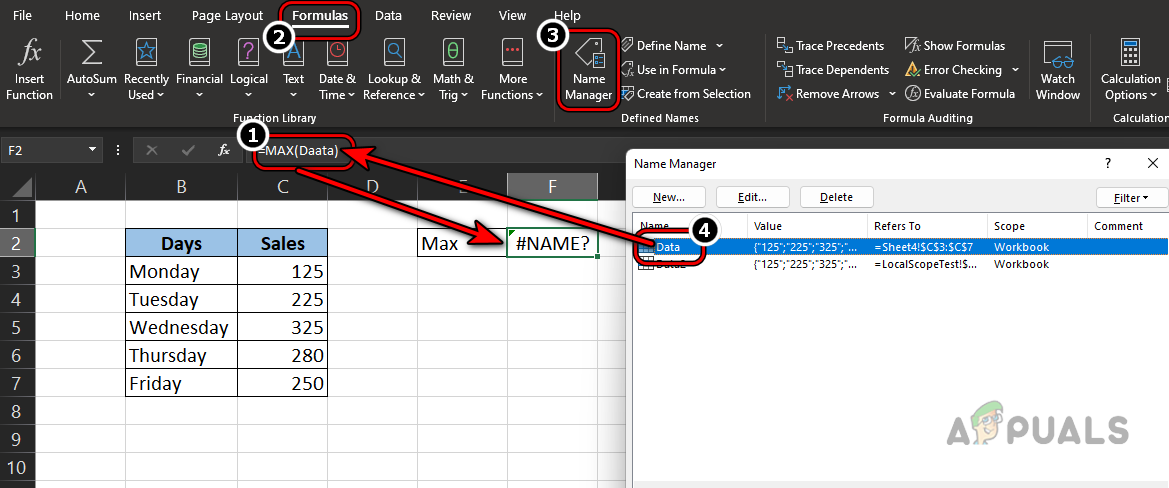This screenshot has height=488, width=1169.
Task: Click the Refers To column header
Action: tap(927, 226)
